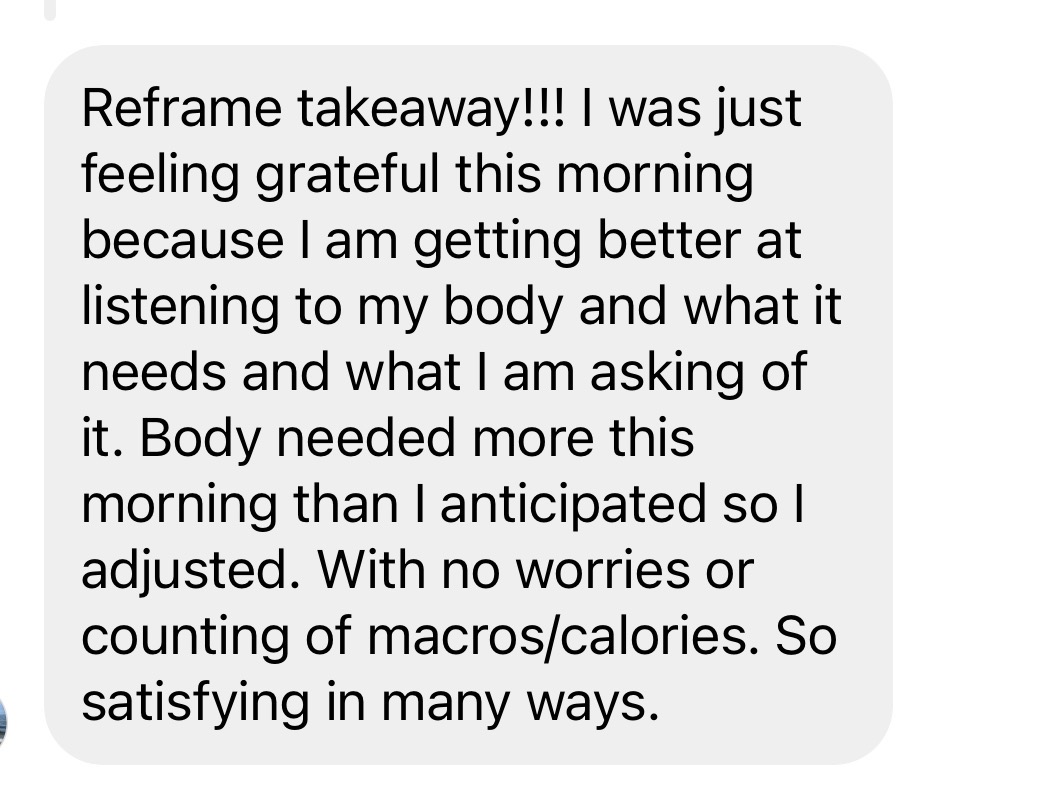Screen dimensions: 1046x812
Task: Tap the word "satisfying" in the last line
Action: click(x=196, y=704)
